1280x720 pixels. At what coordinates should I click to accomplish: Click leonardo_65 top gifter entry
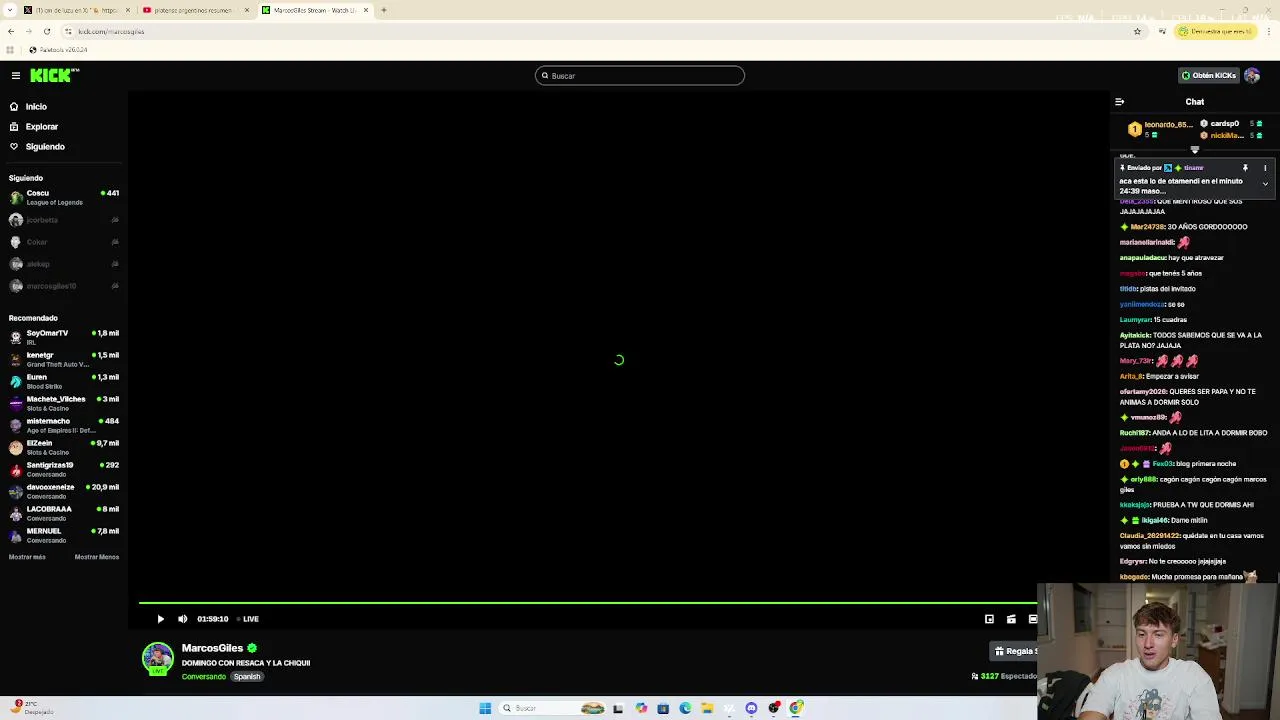[1161, 129]
